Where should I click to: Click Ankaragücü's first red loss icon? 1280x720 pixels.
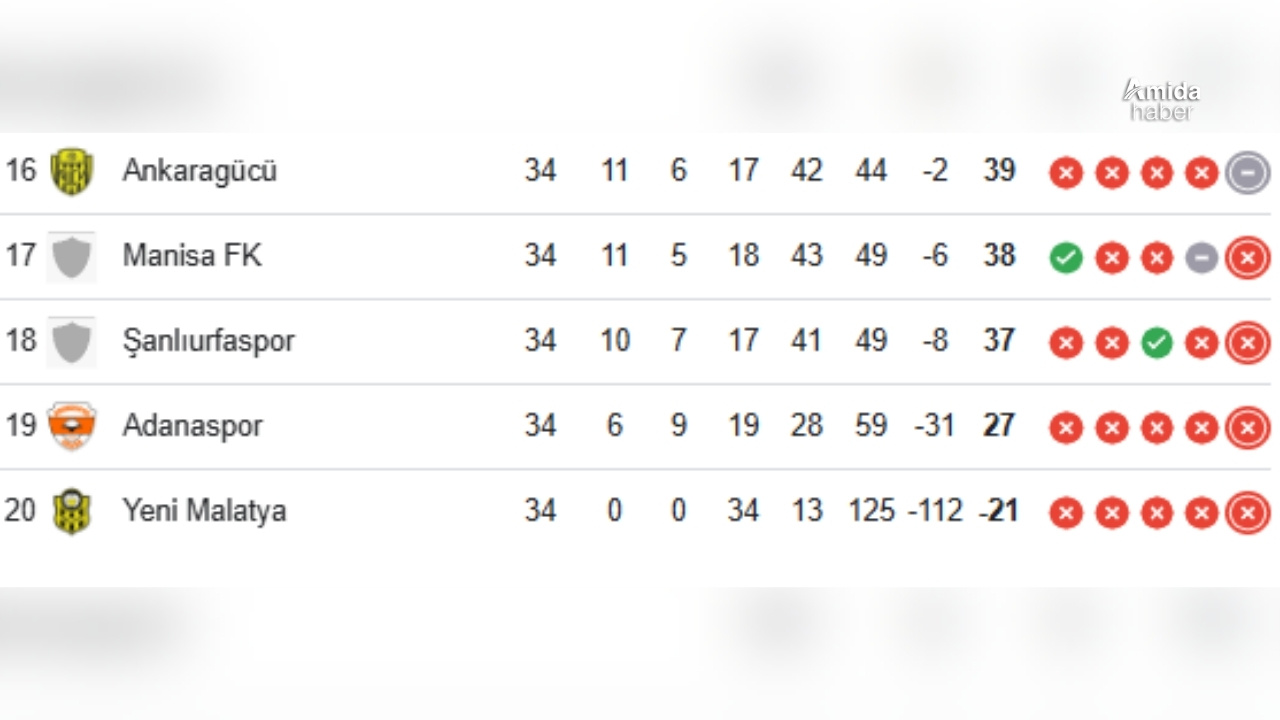[x=1066, y=174]
